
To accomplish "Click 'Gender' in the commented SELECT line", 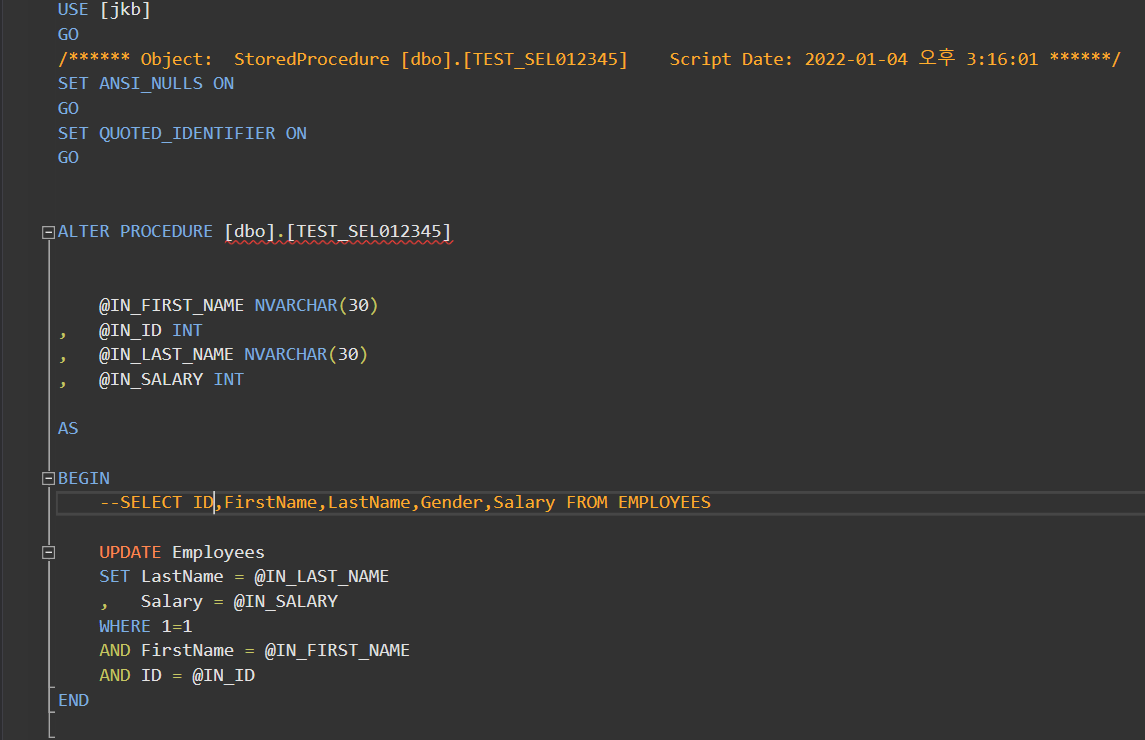I will coord(451,503).
